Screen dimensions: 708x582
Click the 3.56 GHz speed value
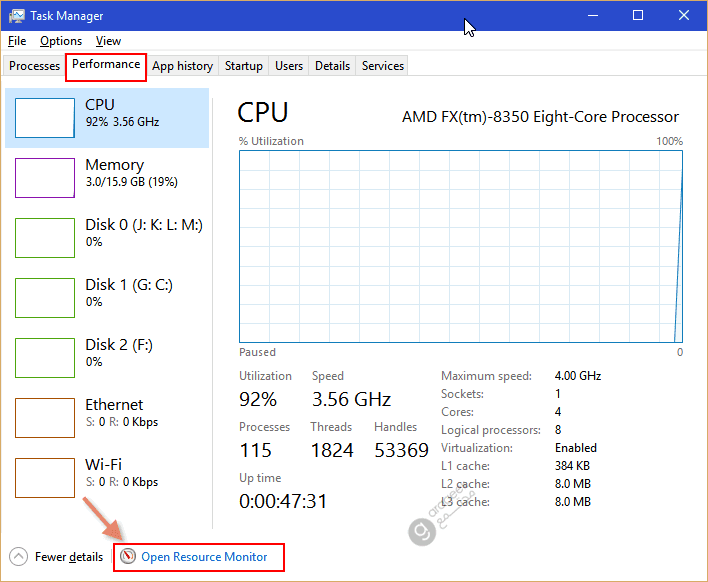tap(351, 399)
